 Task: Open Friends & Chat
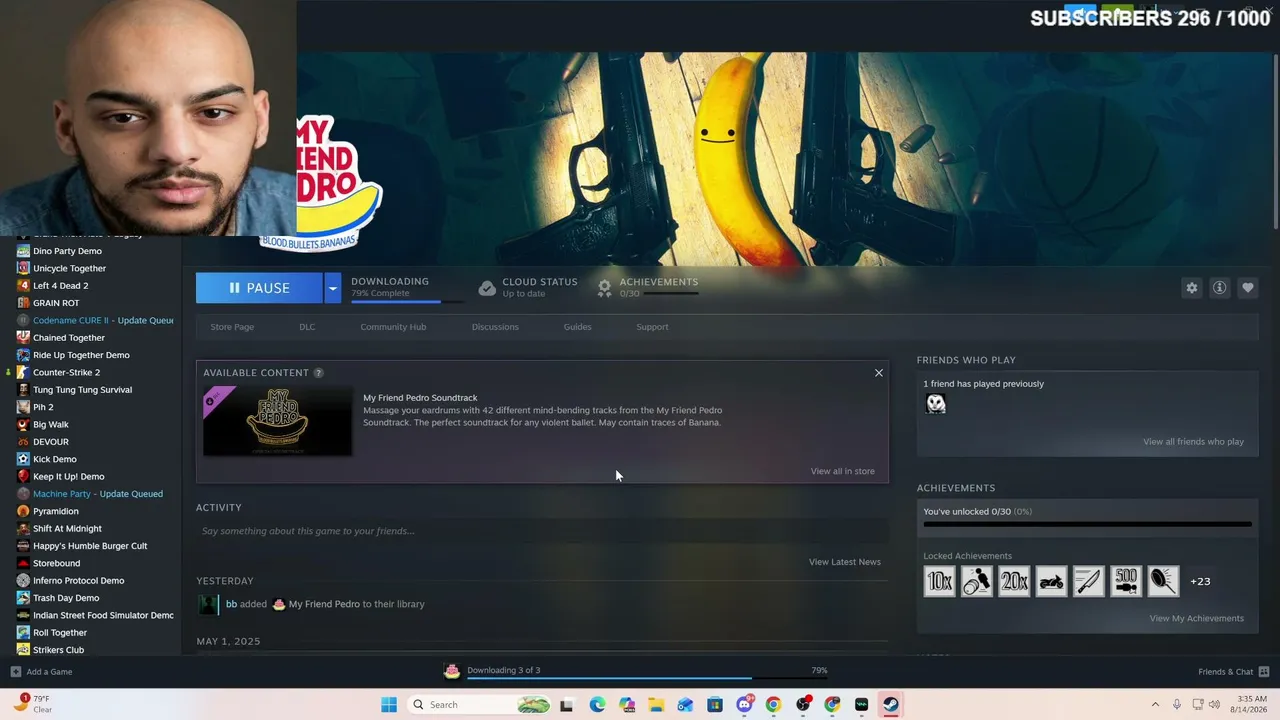pos(1234,672)
